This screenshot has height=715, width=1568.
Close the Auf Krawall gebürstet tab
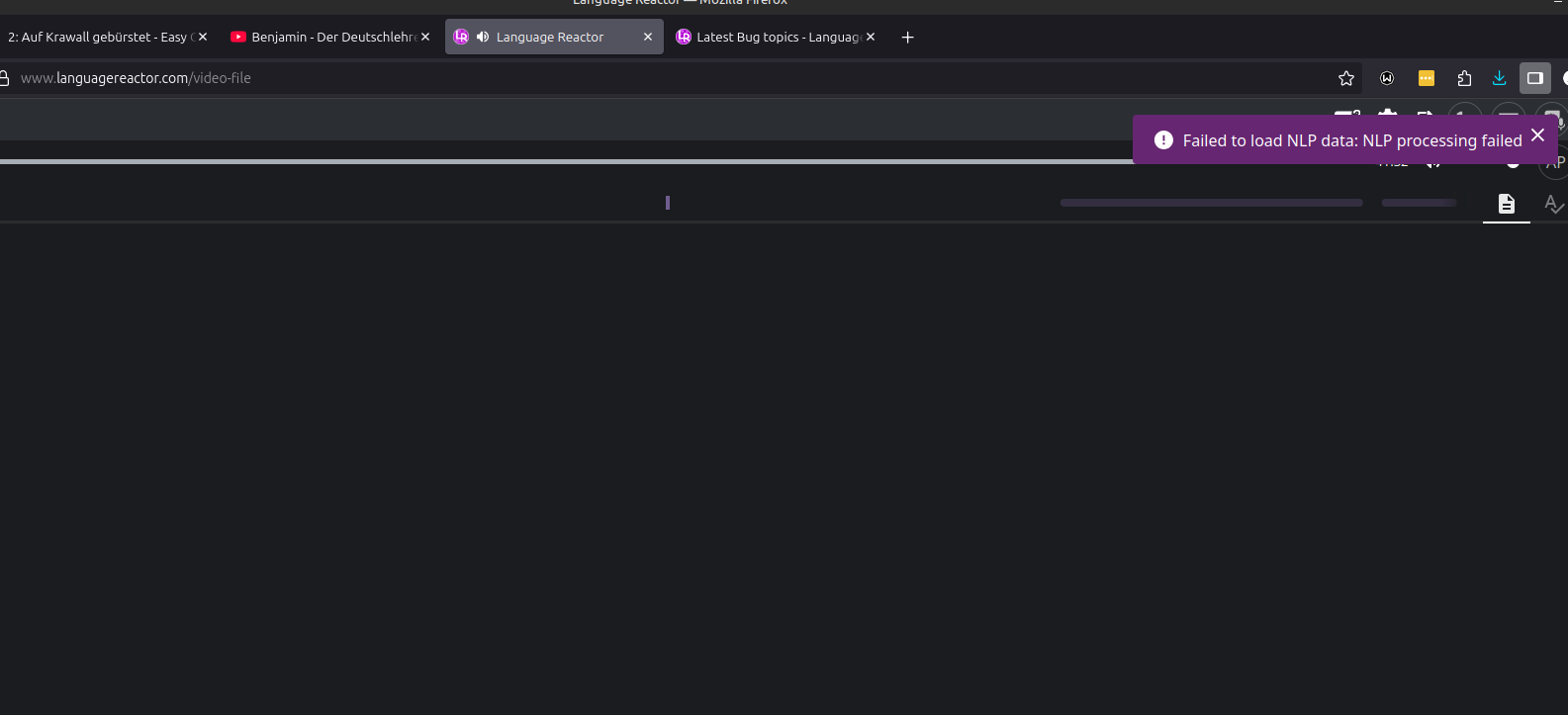tap(203, 38)
